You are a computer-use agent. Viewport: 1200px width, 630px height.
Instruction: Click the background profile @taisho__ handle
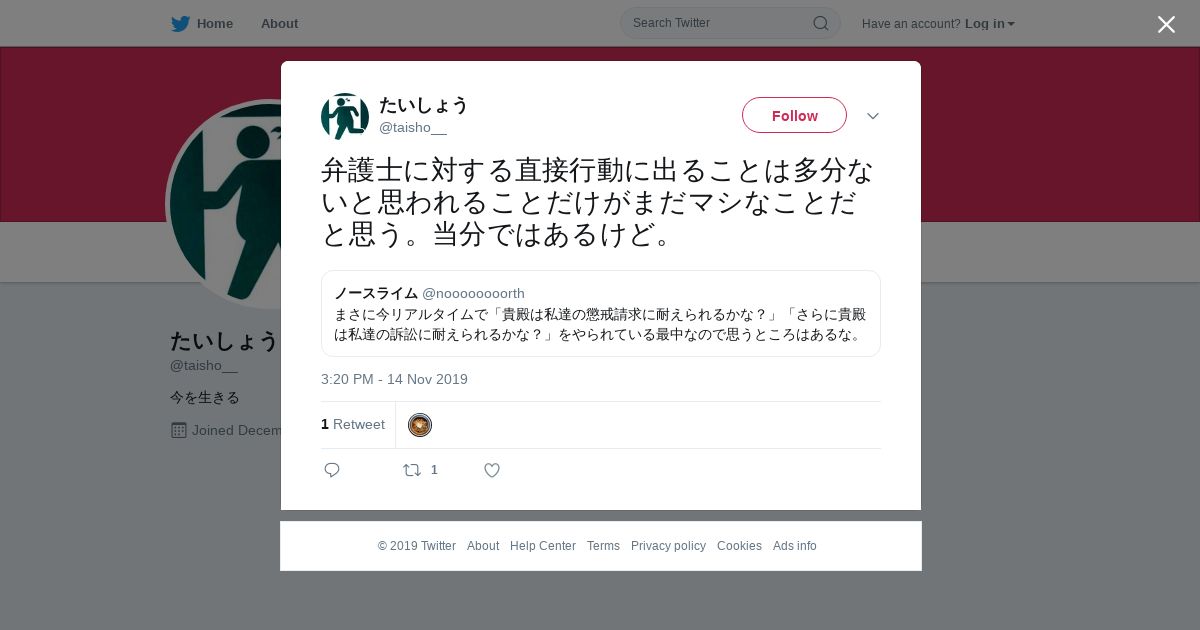[x=204, y=365]
